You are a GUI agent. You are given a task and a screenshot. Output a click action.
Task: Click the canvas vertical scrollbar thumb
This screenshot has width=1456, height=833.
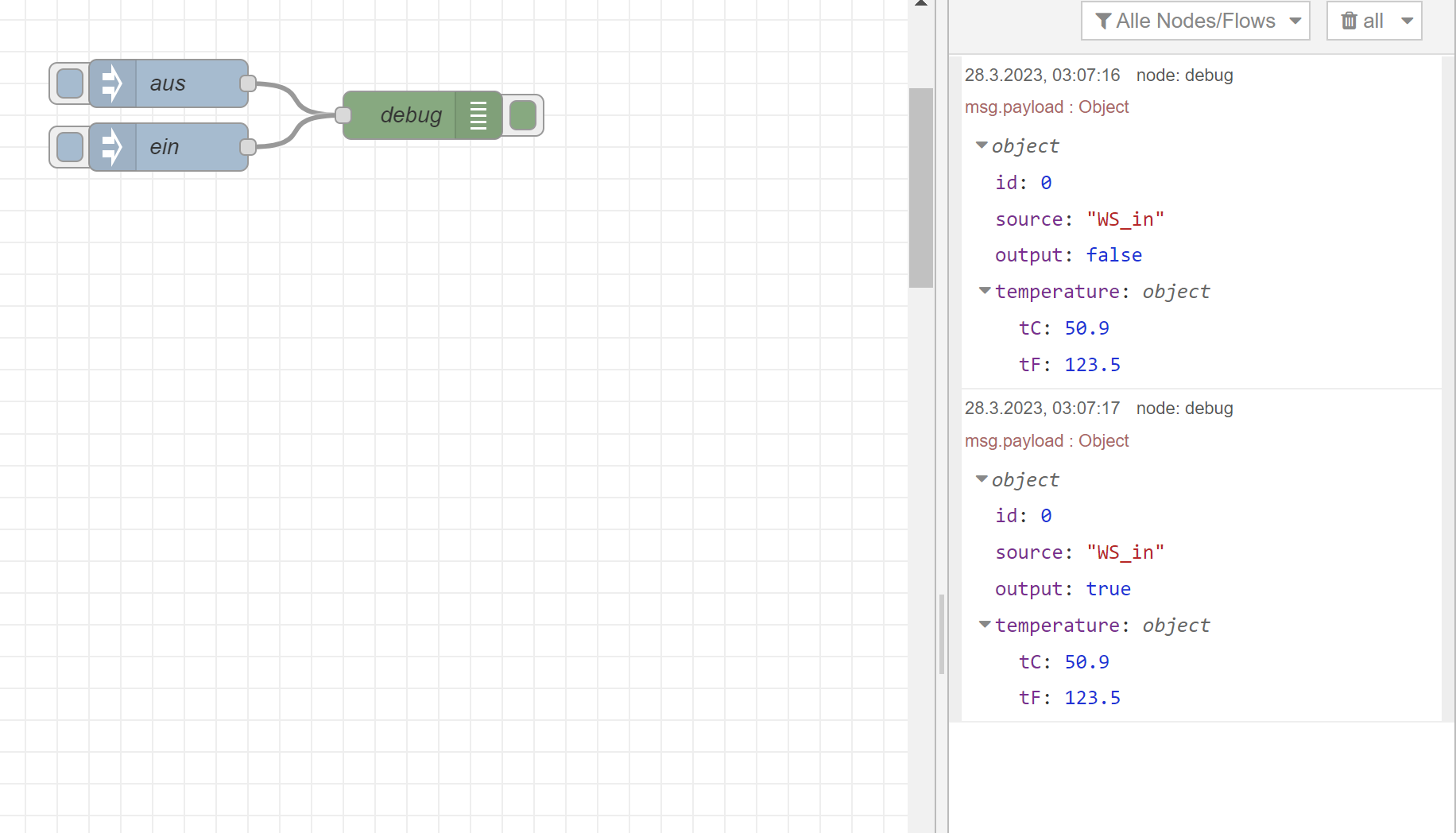click(921, 188)
